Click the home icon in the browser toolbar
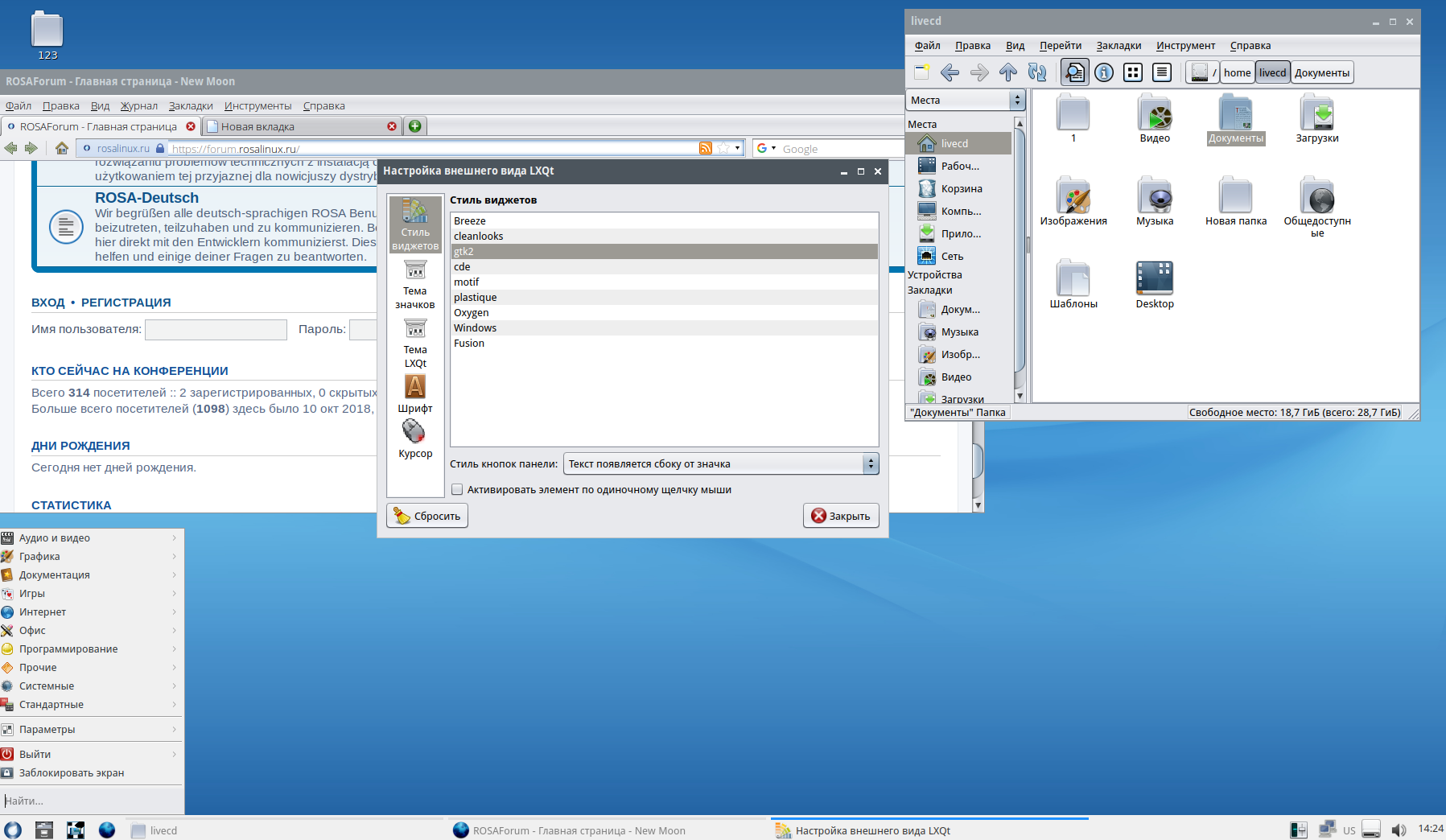This screenshot has height=840, width=1446. [x=61, y=148]
